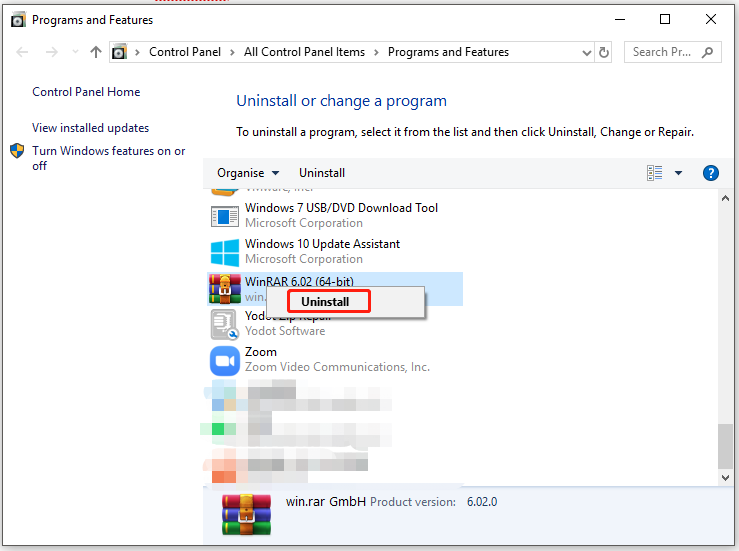Select Windows 7 USB/DVD Download Tool icon
Screen dimensions: 739x551
[x=224, y=216]
